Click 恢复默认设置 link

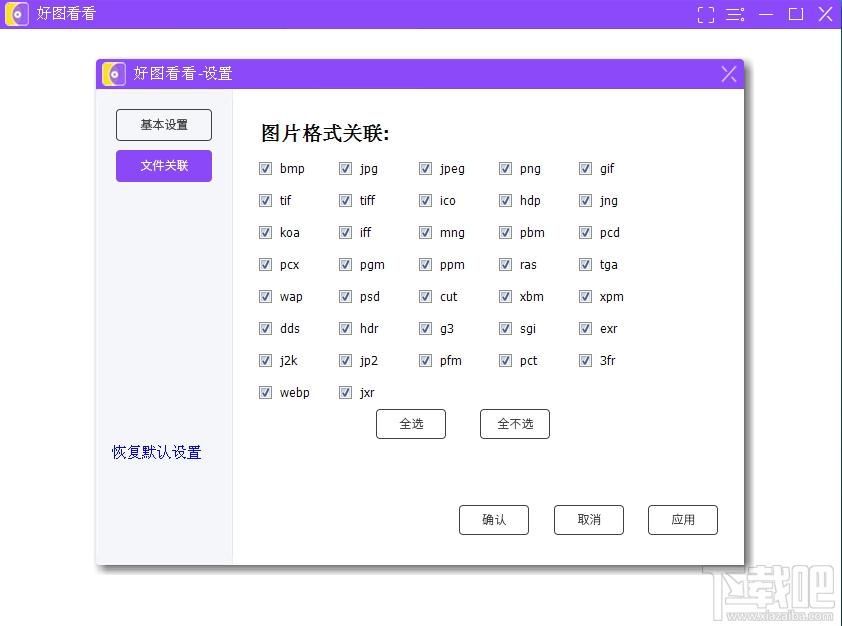pyautogui.click(x=156, y=453)
